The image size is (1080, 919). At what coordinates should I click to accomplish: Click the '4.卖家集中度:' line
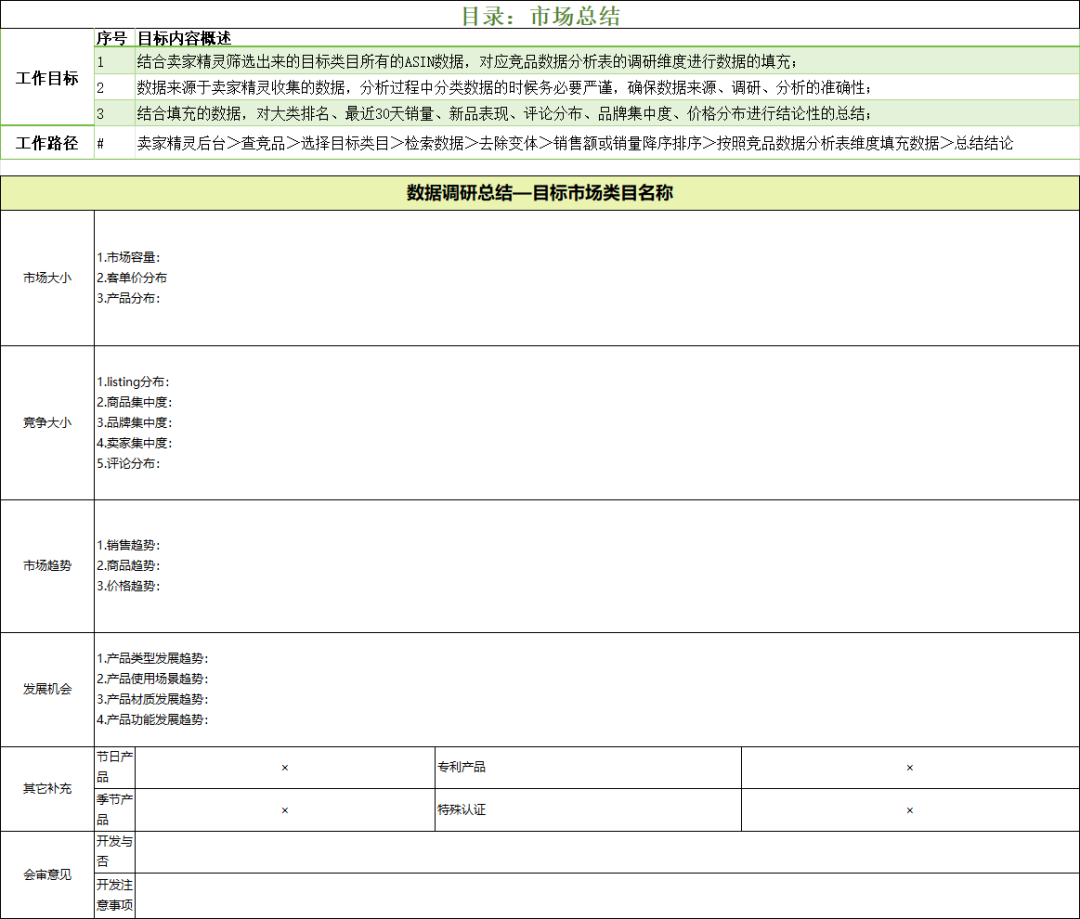coord(134,443)
